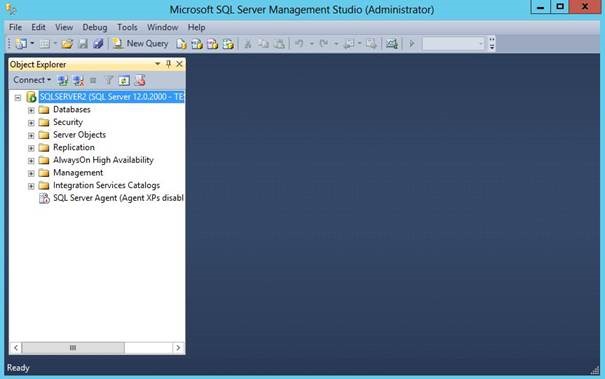Screen dimensions: 605x379
Task: Click the Copy icon in toolbar
Action: tap(264, 44)
